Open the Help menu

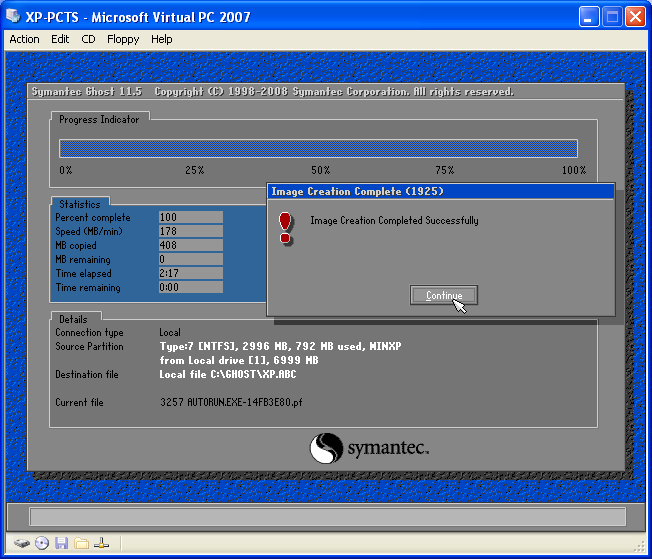click(161, 39)
